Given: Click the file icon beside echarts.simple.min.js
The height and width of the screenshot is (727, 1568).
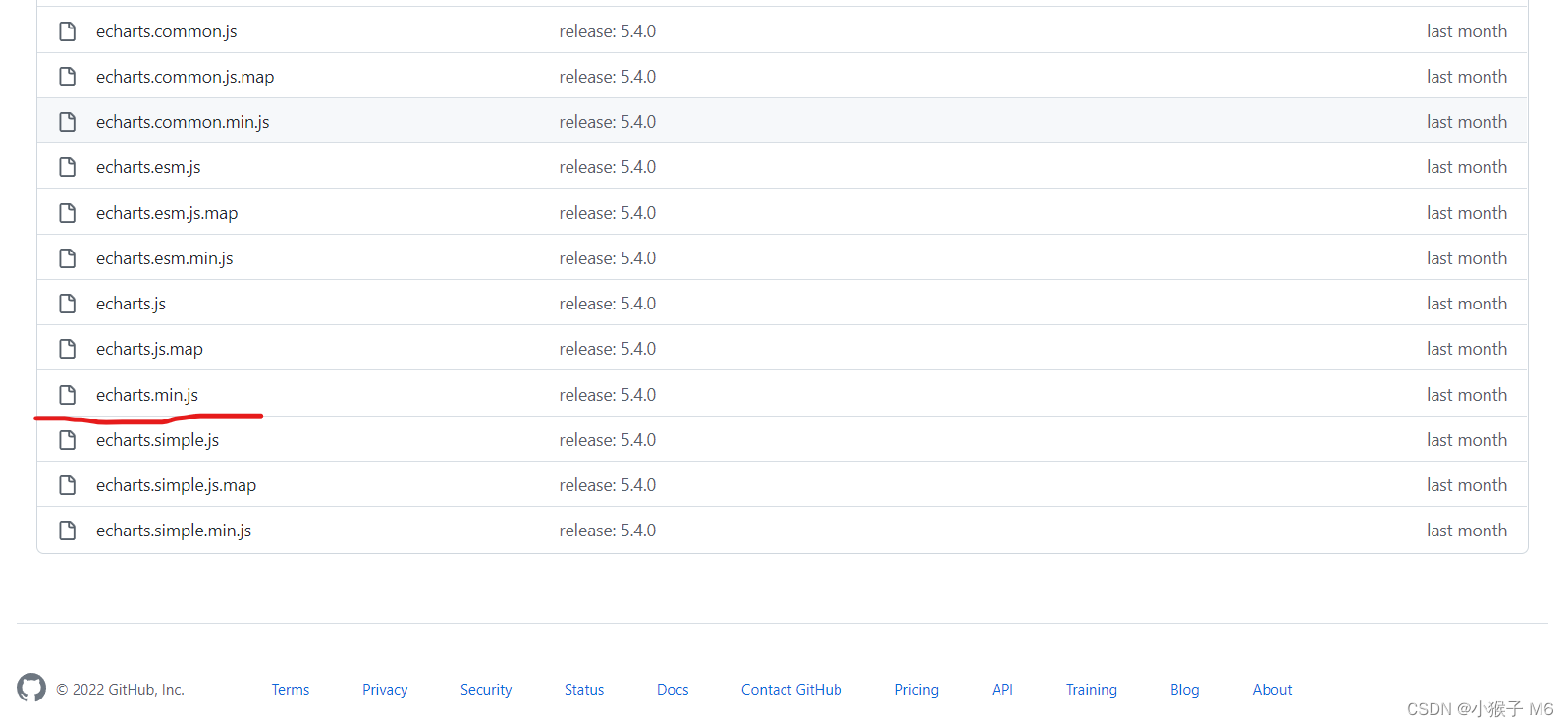Looking at the screenshot, I should [x=67, y=531].
